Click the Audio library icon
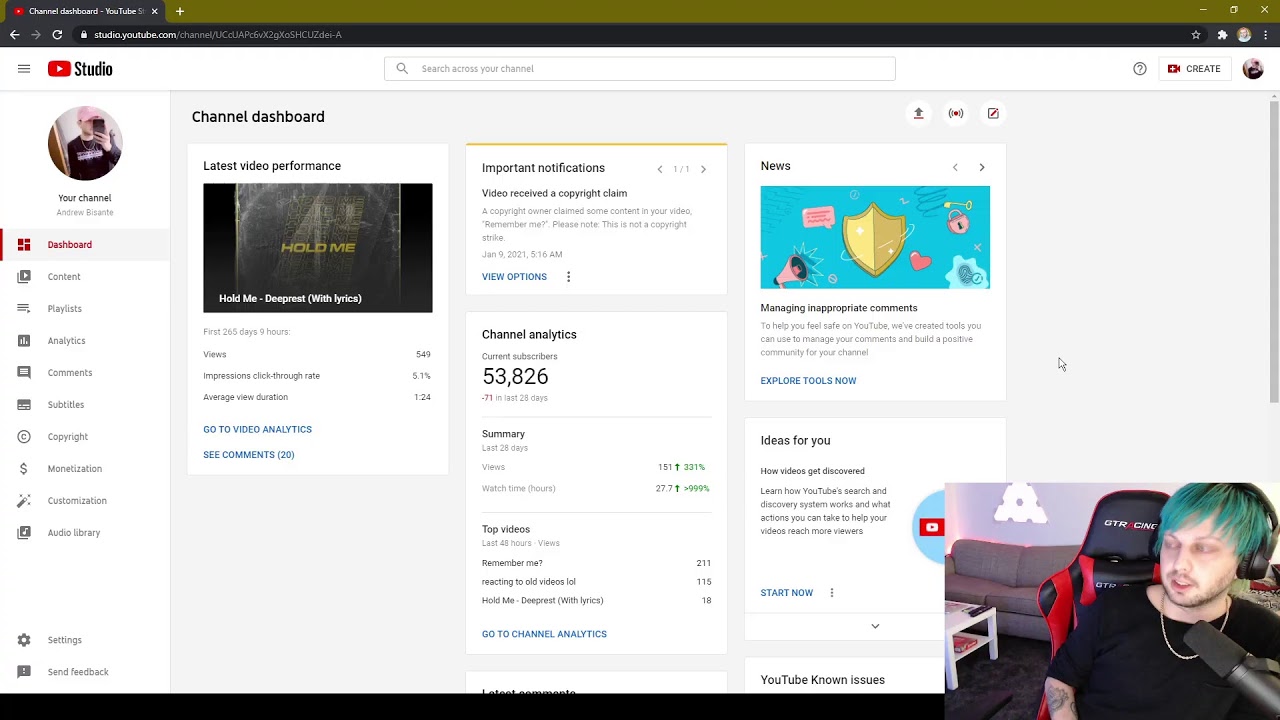Screen dimensions: 1280x720 click(x=24, y=533)
